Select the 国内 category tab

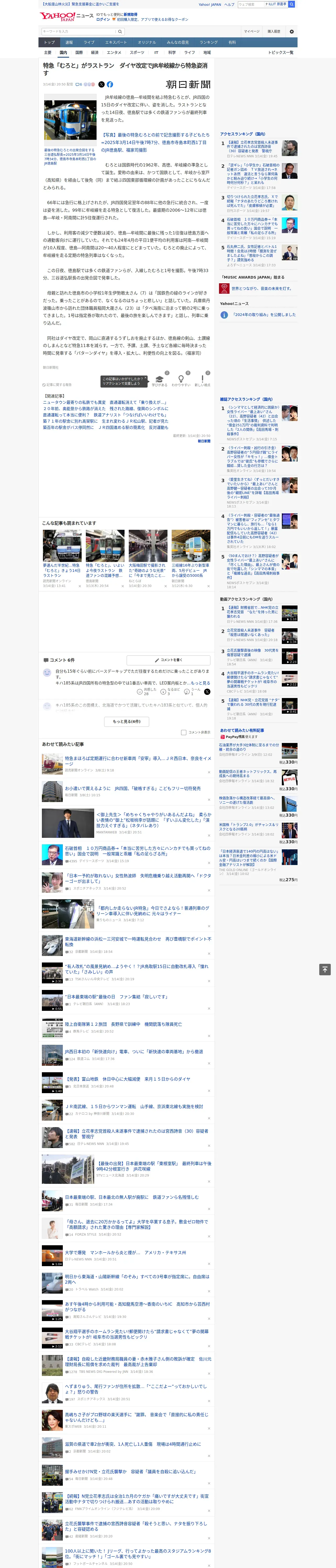click(63, 53)
